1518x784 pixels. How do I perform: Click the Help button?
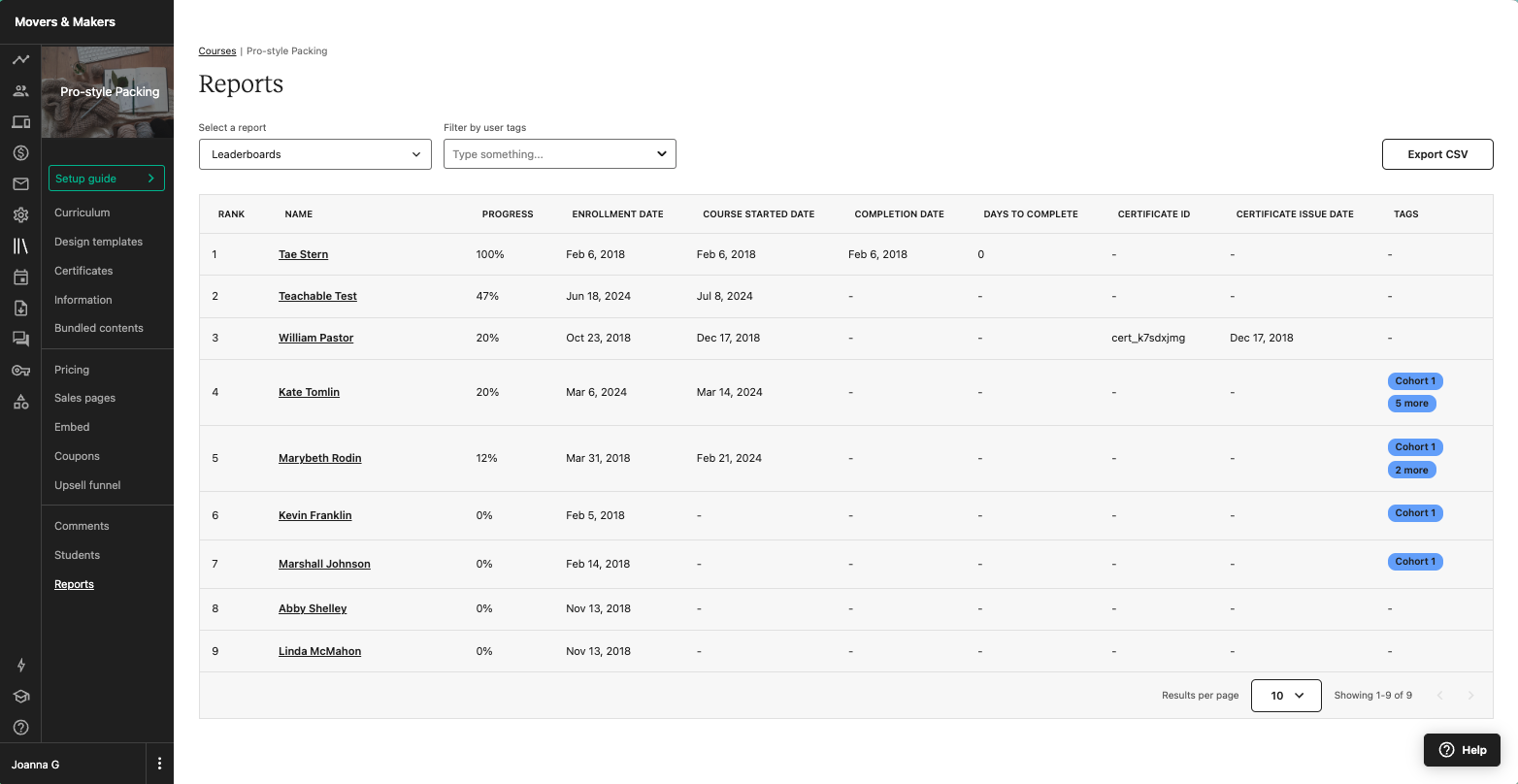[1463, 750]
